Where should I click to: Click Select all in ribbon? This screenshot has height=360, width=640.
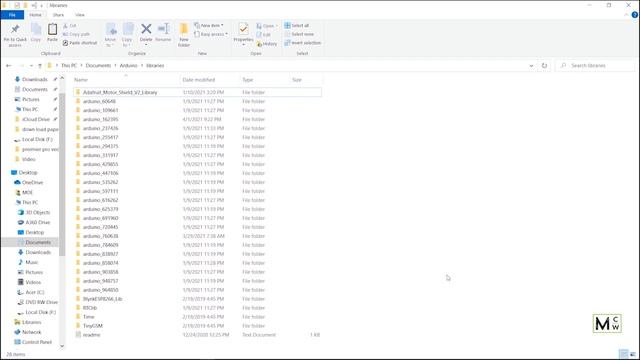coord(297,25)
